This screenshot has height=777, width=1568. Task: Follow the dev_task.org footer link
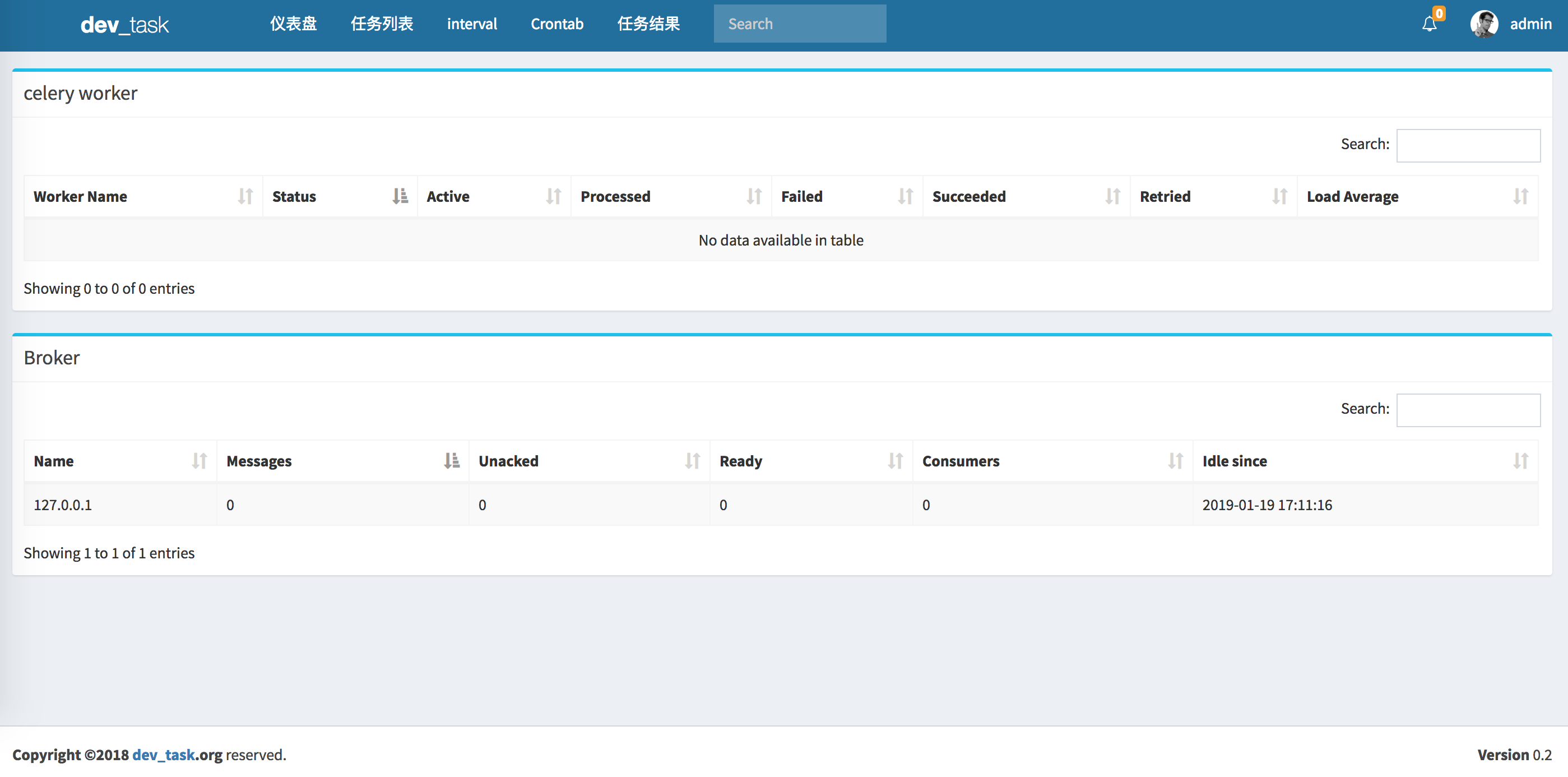(x=164, y=755)
